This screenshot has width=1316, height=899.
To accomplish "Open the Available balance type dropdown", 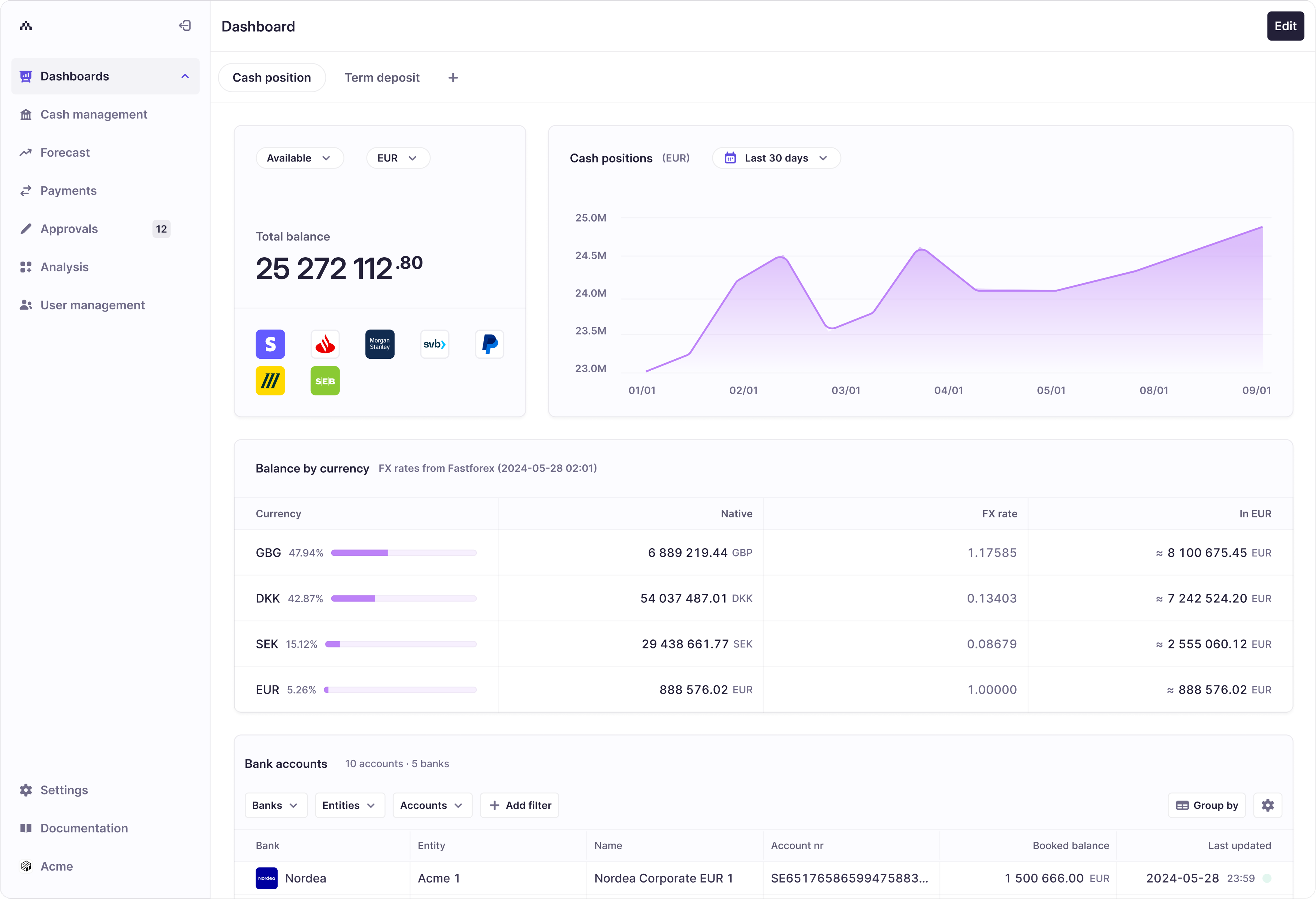I will point(299,158).
